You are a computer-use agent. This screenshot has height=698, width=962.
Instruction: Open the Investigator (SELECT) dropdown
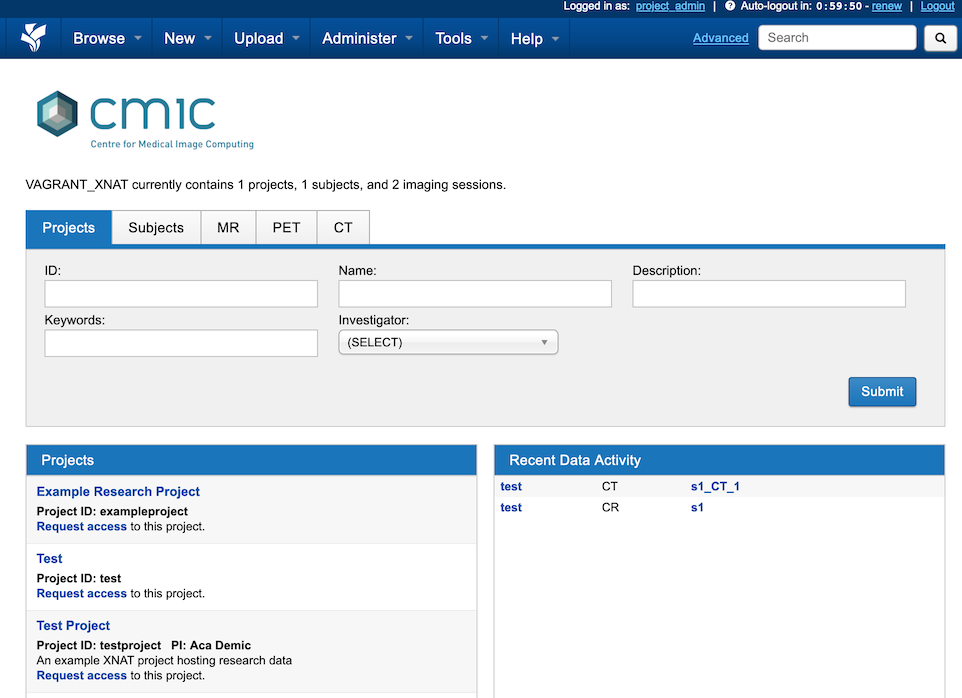[447, 341]
